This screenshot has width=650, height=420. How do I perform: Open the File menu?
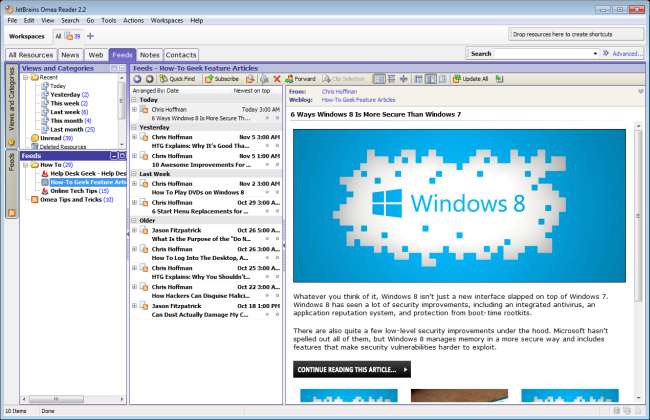tap(12, 20)
